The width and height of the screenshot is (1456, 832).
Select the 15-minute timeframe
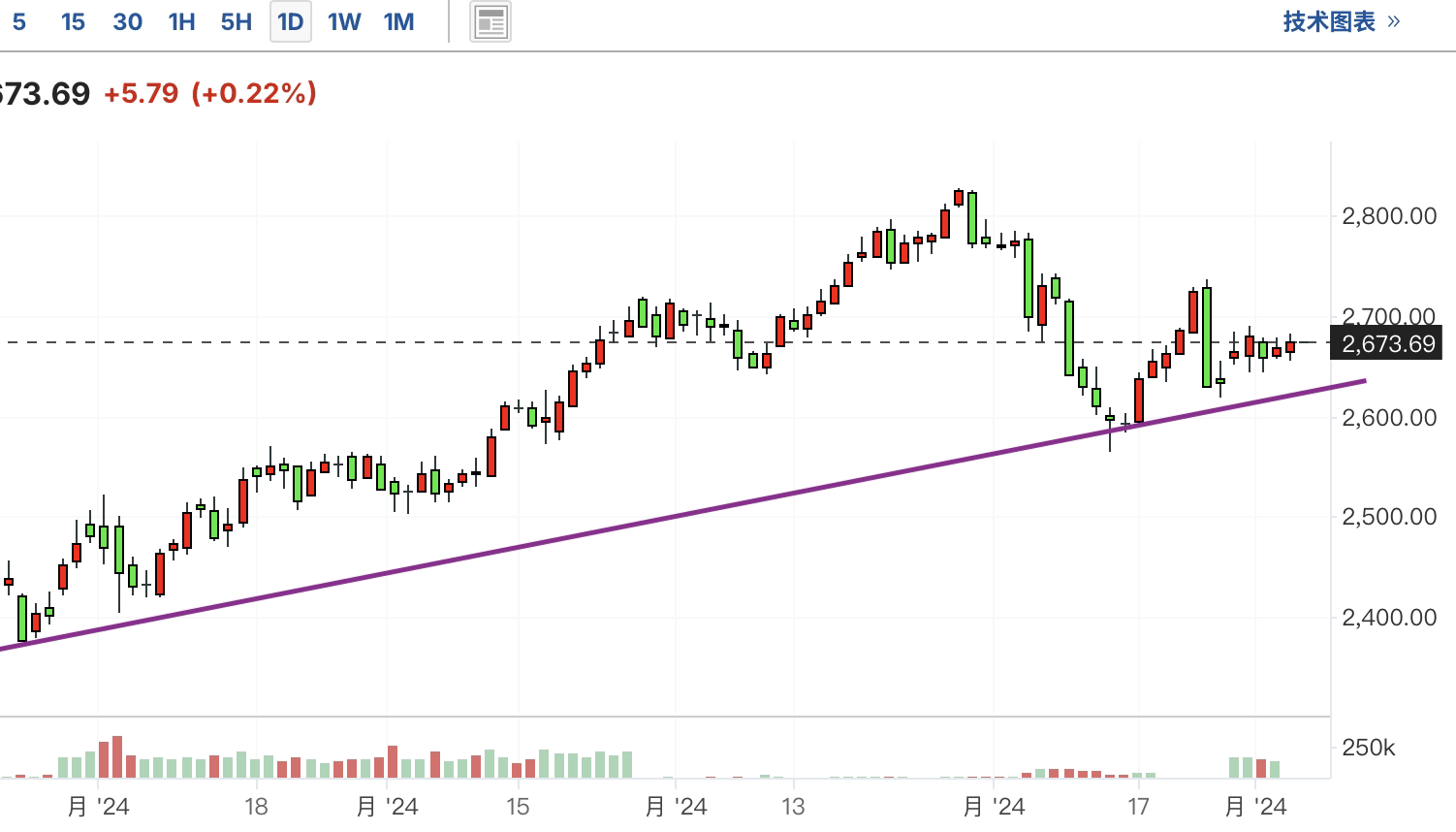tap(73, 22)
